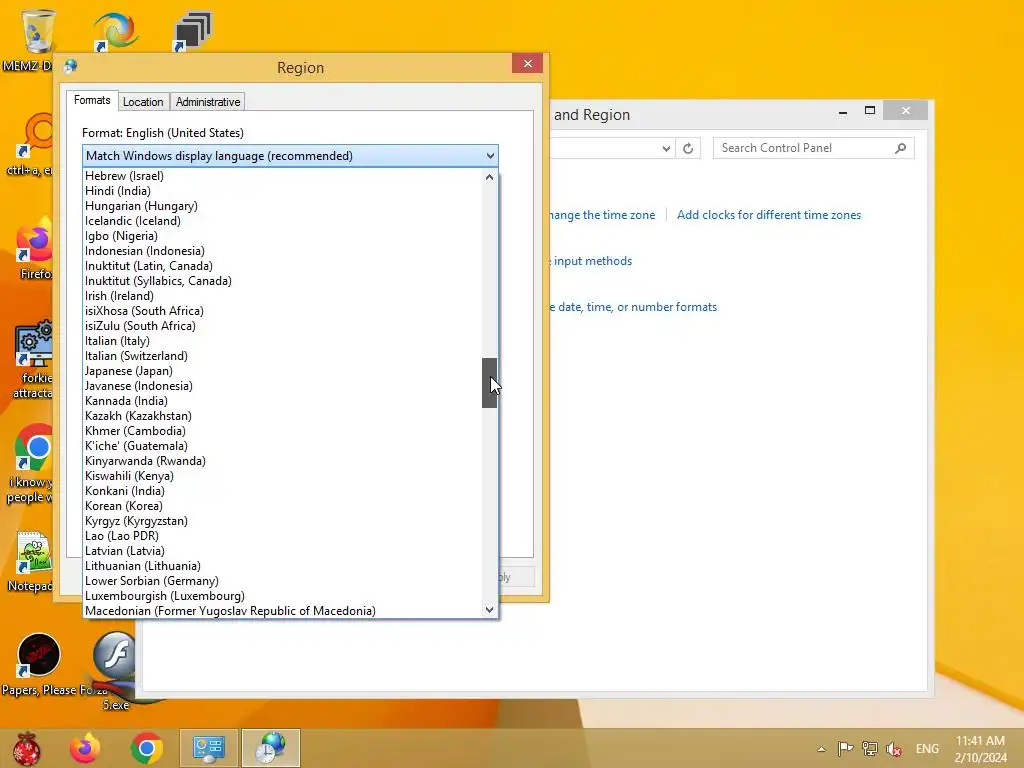Collapse the Format dropdown via its arrow
The width and height of the screenshot is (1024, 768).
click(490, 156)
